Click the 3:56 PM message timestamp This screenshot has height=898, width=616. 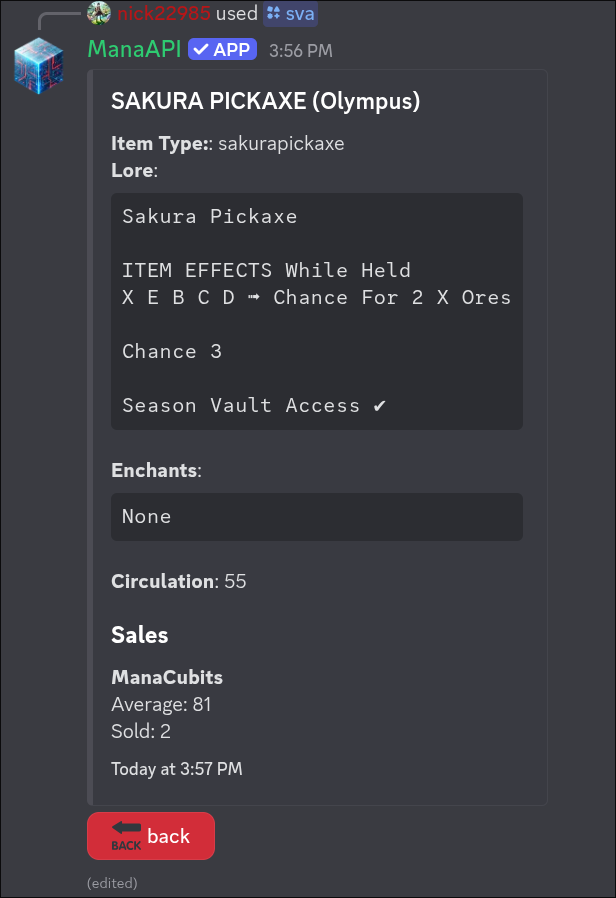(300, 51)
